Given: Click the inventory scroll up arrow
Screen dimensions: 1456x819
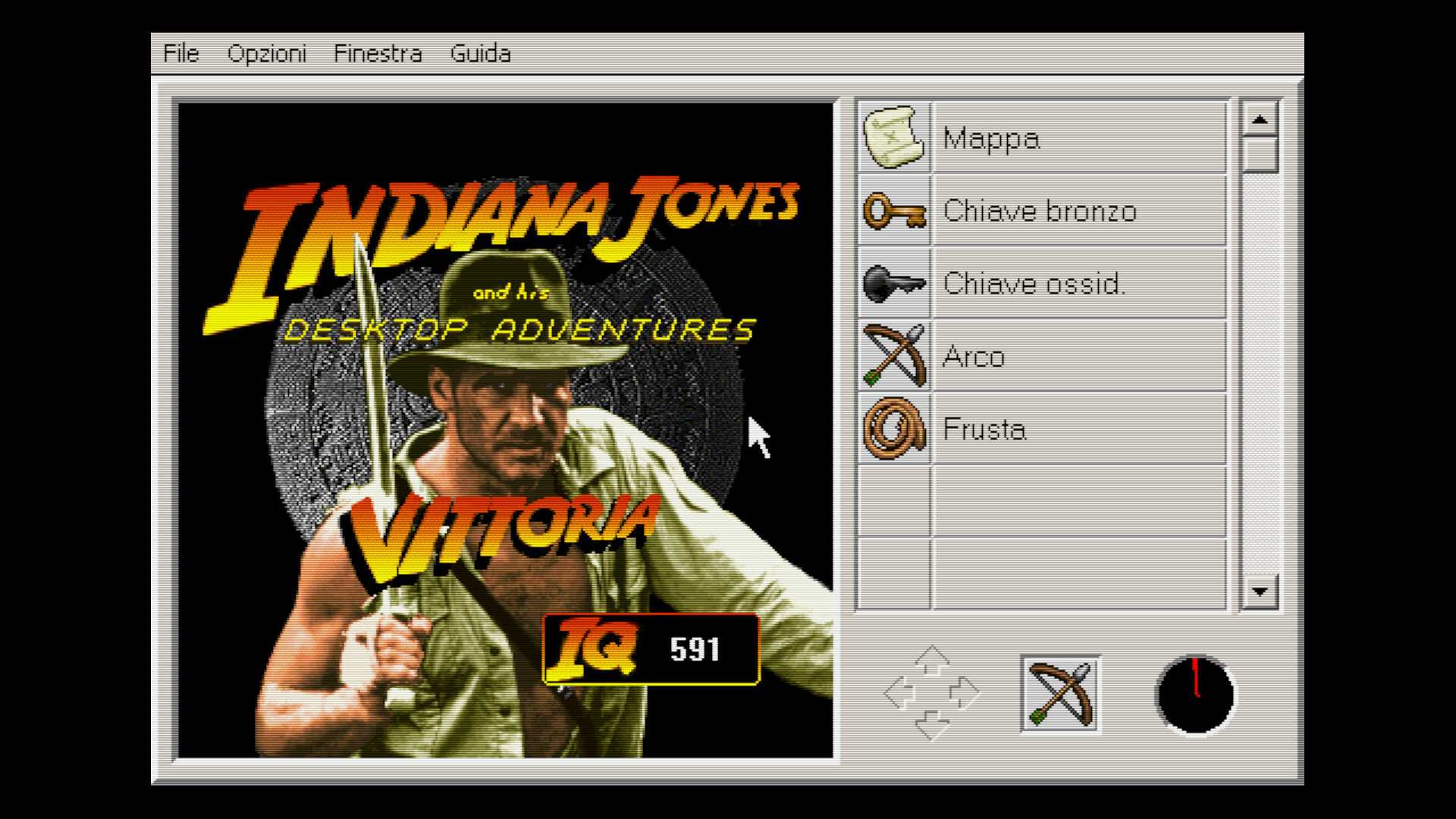Looking at the screenshot, I should pos(1260,119).
